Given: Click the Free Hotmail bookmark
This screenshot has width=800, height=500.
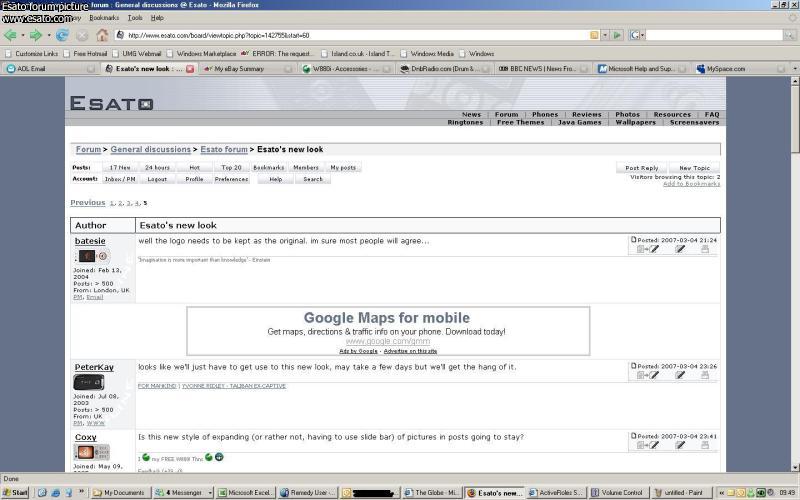Looking at the screenshot, I should coord(85,54).
